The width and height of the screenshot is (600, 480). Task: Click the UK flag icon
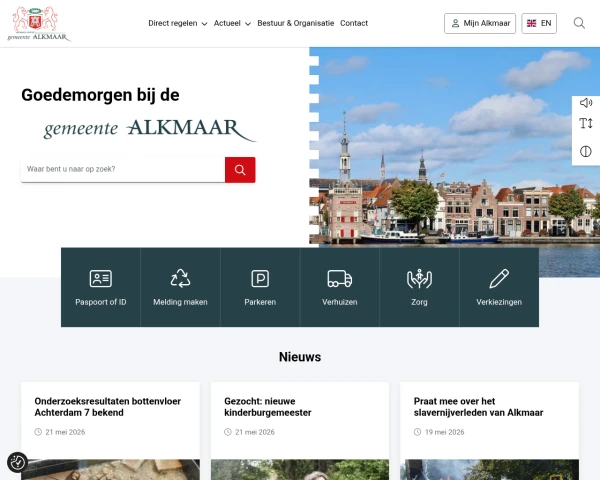[x=532, y=23]
